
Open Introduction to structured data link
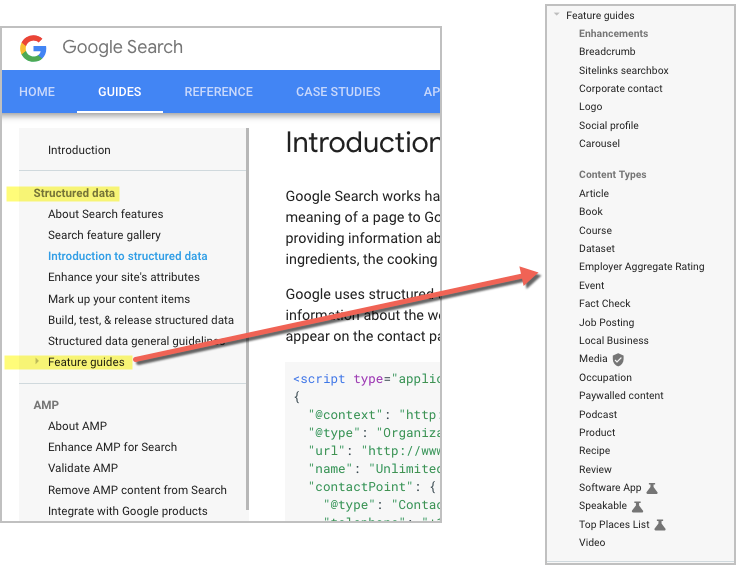tap(127, 256)
